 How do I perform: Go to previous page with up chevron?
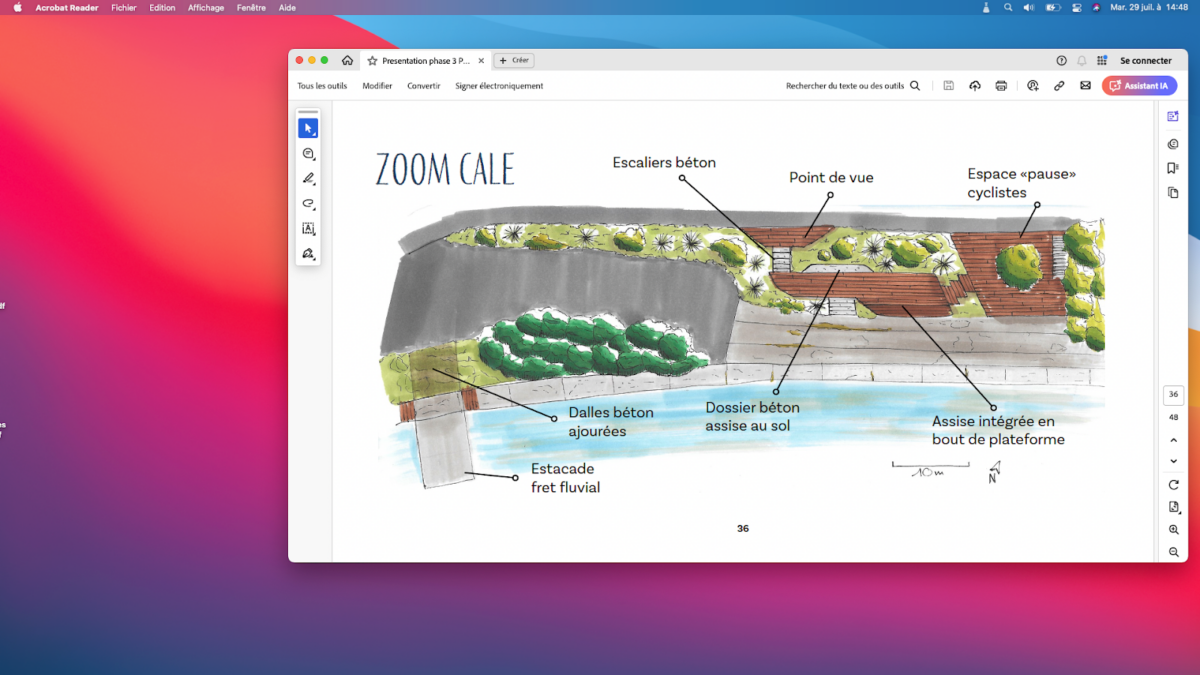pos(1174,440)
